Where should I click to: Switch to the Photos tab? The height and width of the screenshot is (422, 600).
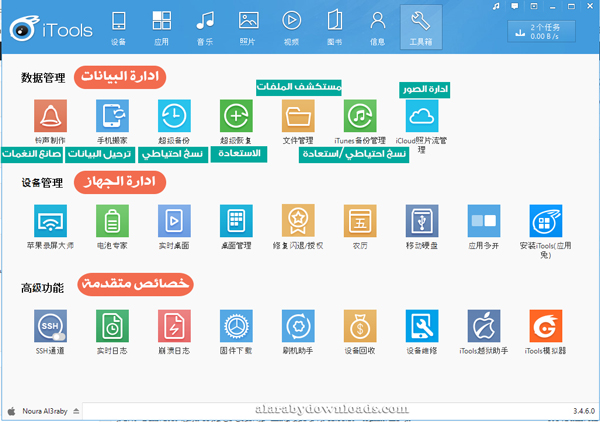point(248,28)
